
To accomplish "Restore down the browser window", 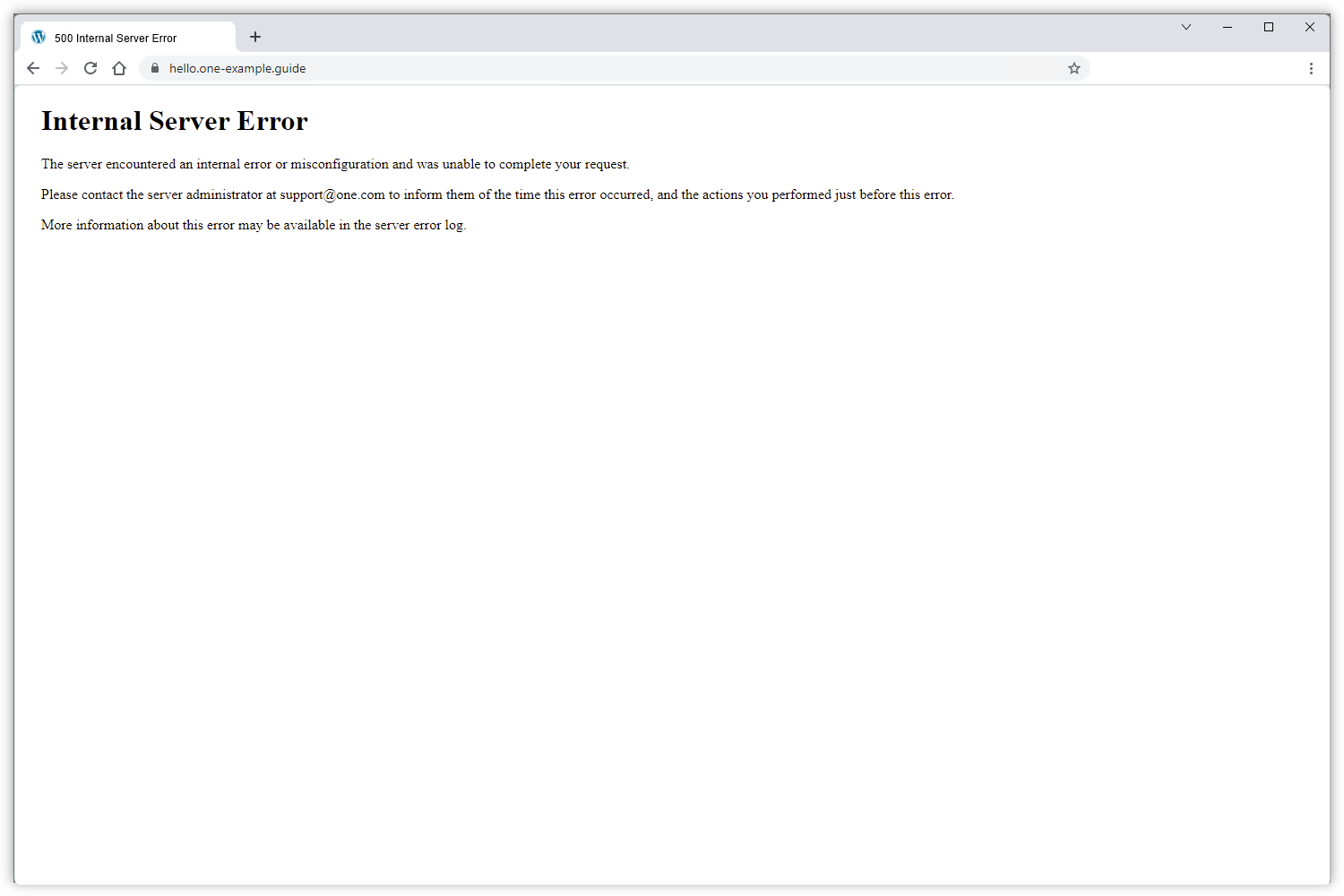I will click(1269, 27).
